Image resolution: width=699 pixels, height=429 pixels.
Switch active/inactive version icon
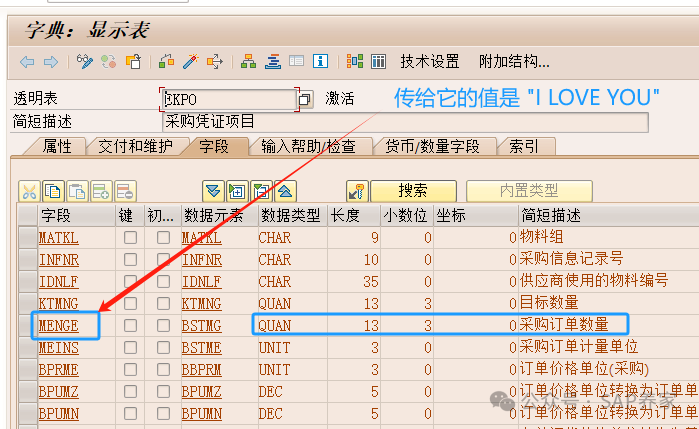(108, 62)
